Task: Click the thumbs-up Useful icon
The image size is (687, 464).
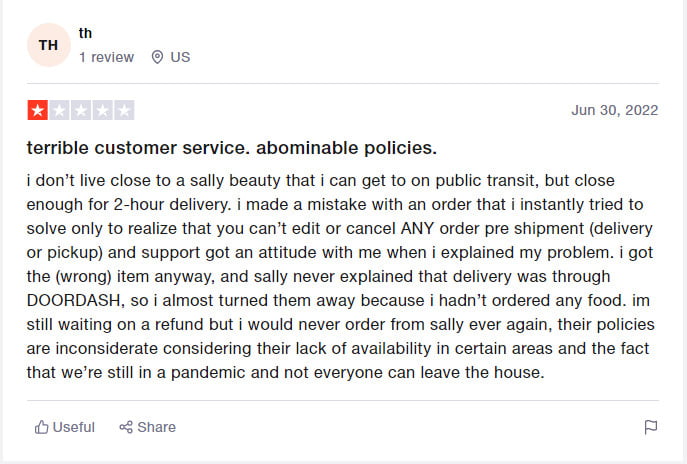Action: point(42,427)
